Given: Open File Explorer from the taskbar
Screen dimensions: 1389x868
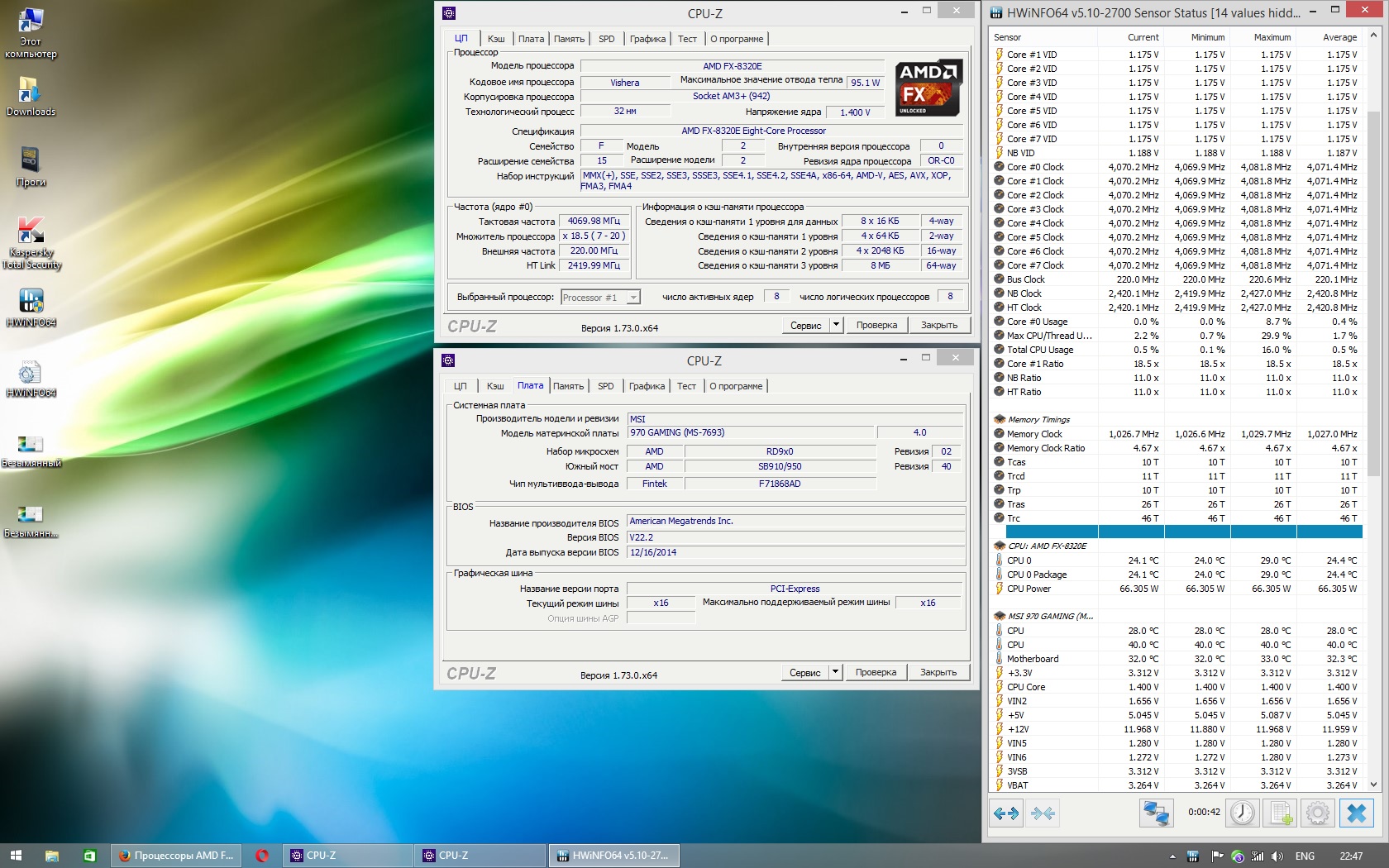Looking at the screenshot, I should click(51, 856).
